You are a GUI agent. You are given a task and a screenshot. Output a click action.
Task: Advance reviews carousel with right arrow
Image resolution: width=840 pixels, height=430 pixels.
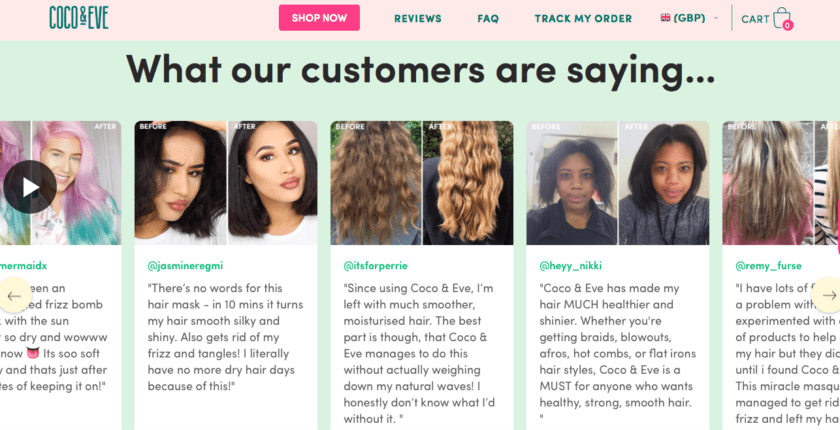(828, 295)
